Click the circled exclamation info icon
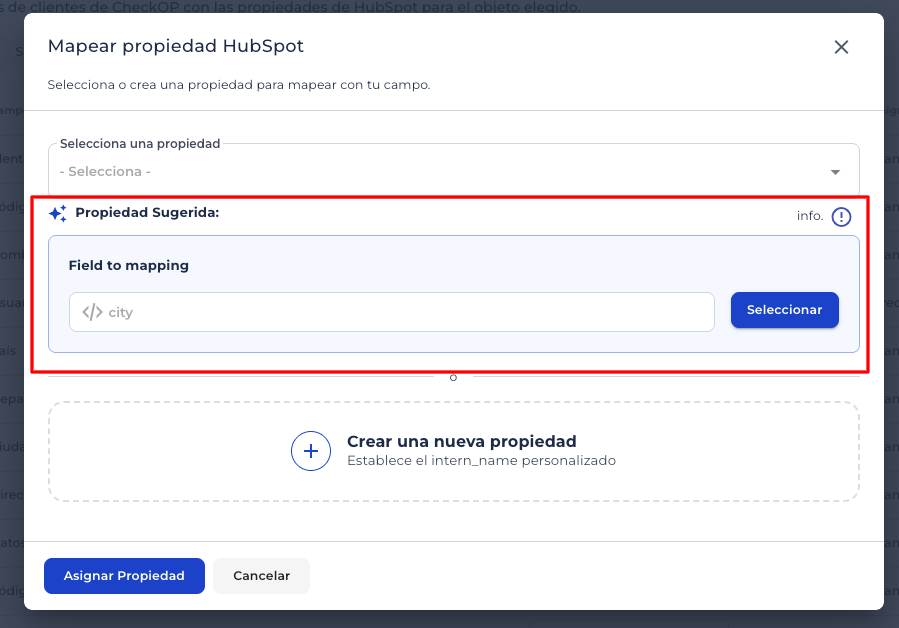The image size is (899, 628). (841, 216)
